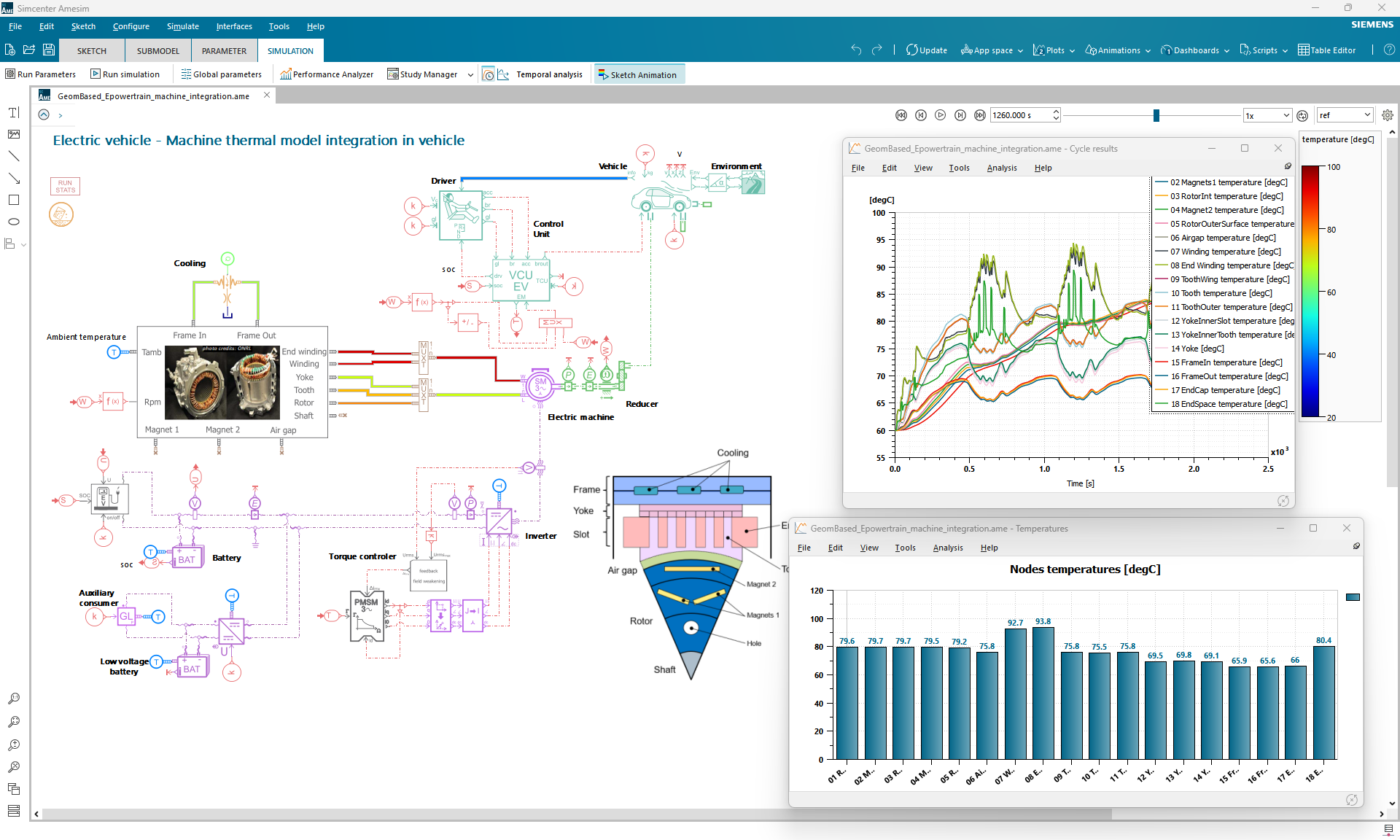Viewport: 1400px width, 840px height.
Task: Open the playback speed 1x dropdown
Action: 1267,115
